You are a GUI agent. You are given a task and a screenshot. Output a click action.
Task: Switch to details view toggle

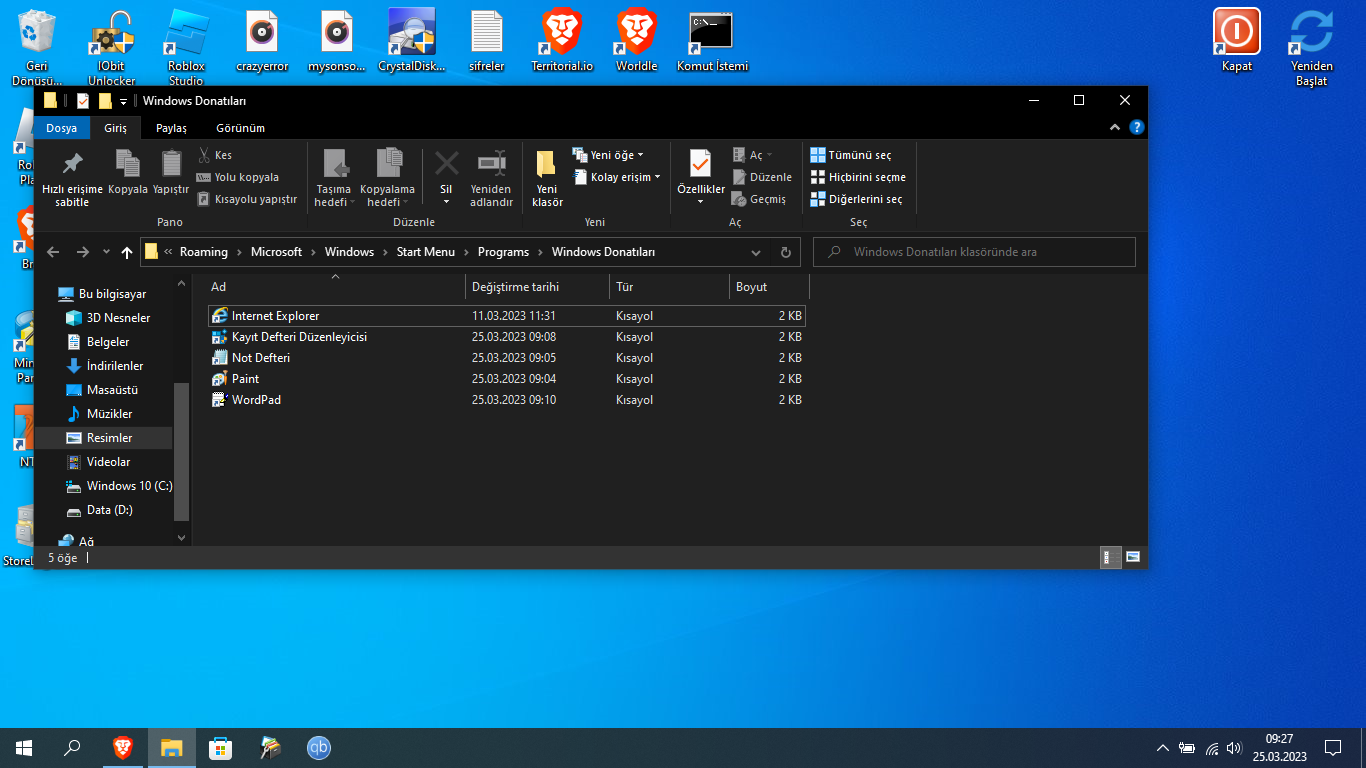pos(1109,557)
